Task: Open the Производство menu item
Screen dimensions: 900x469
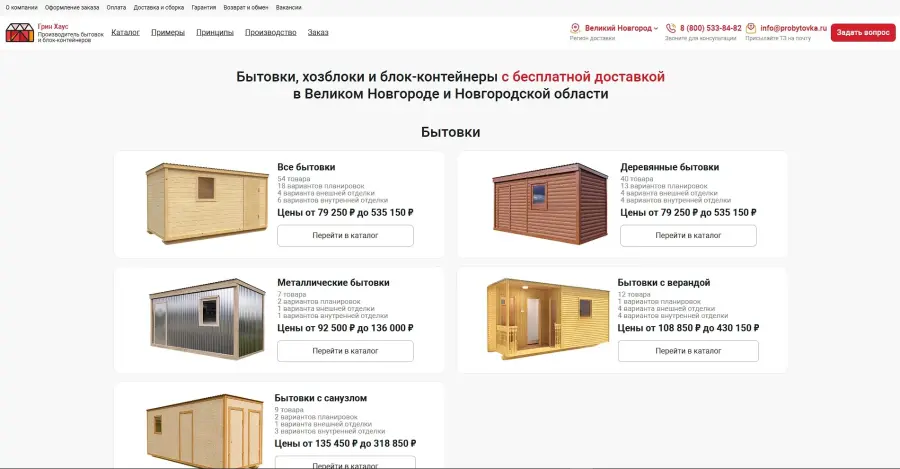Action: [270, 32]
